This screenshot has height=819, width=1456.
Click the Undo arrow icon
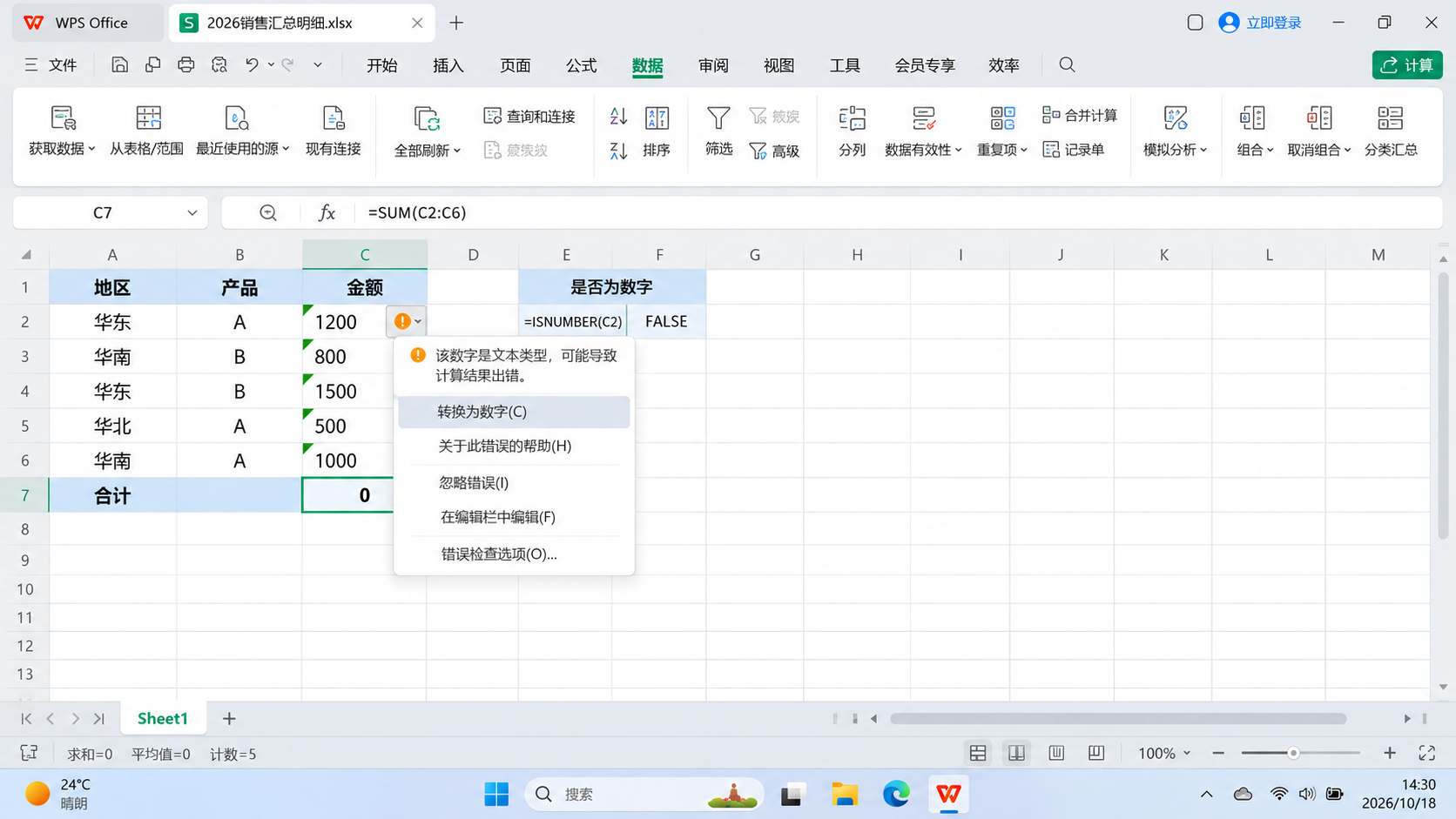[x=252, y=64]
